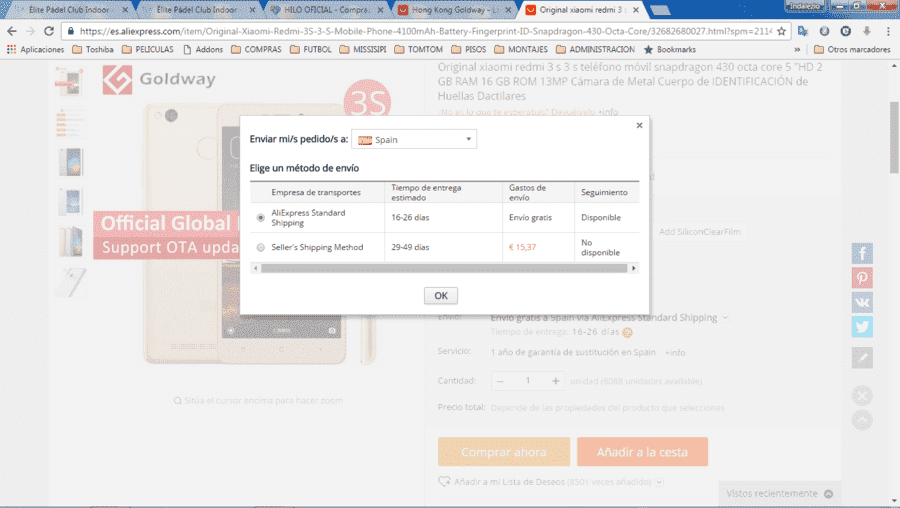Go back with the browser back arrow
This screenshot has width=900, height=508.
tap(12, 31)
